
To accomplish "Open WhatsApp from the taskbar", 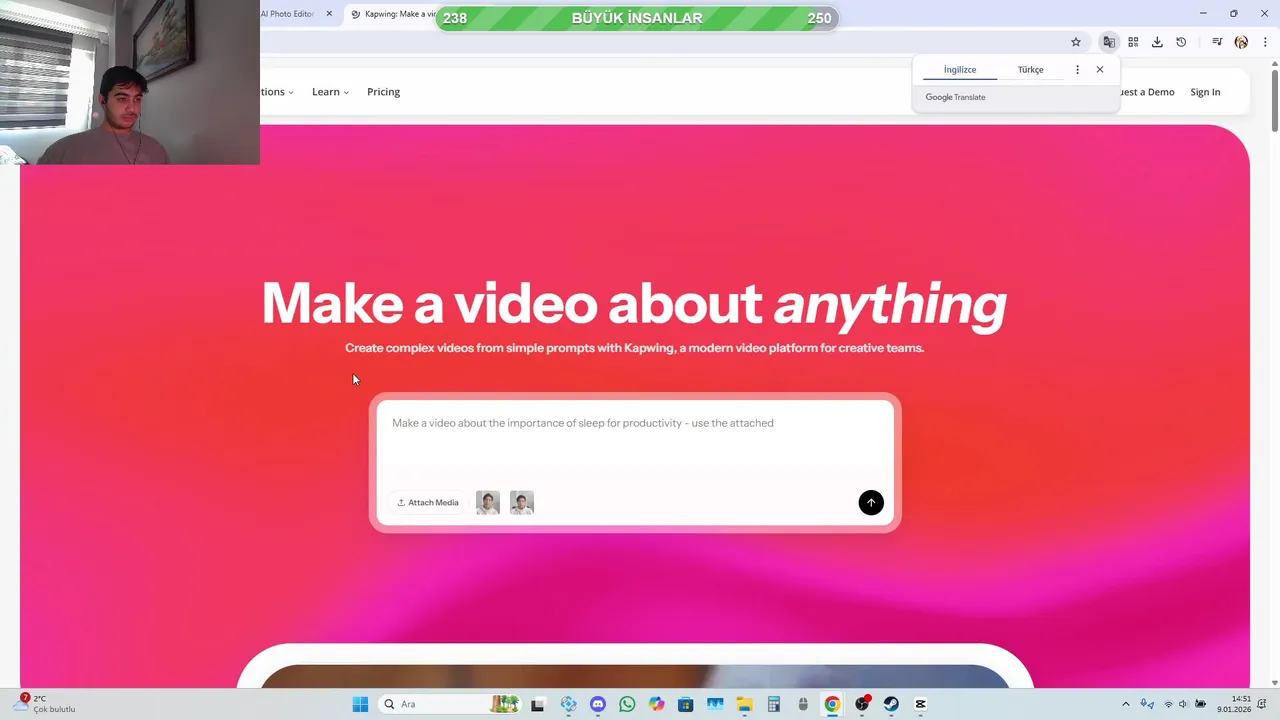I will point(627,704).
